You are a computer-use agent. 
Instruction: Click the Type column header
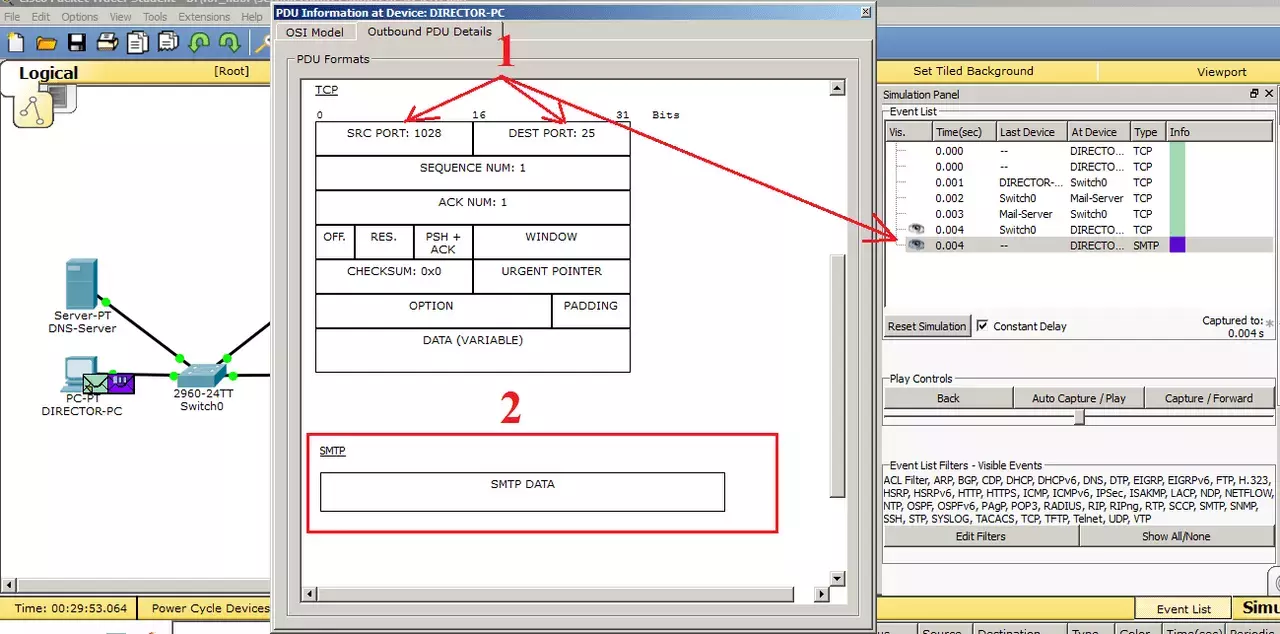pos(1147,132)
